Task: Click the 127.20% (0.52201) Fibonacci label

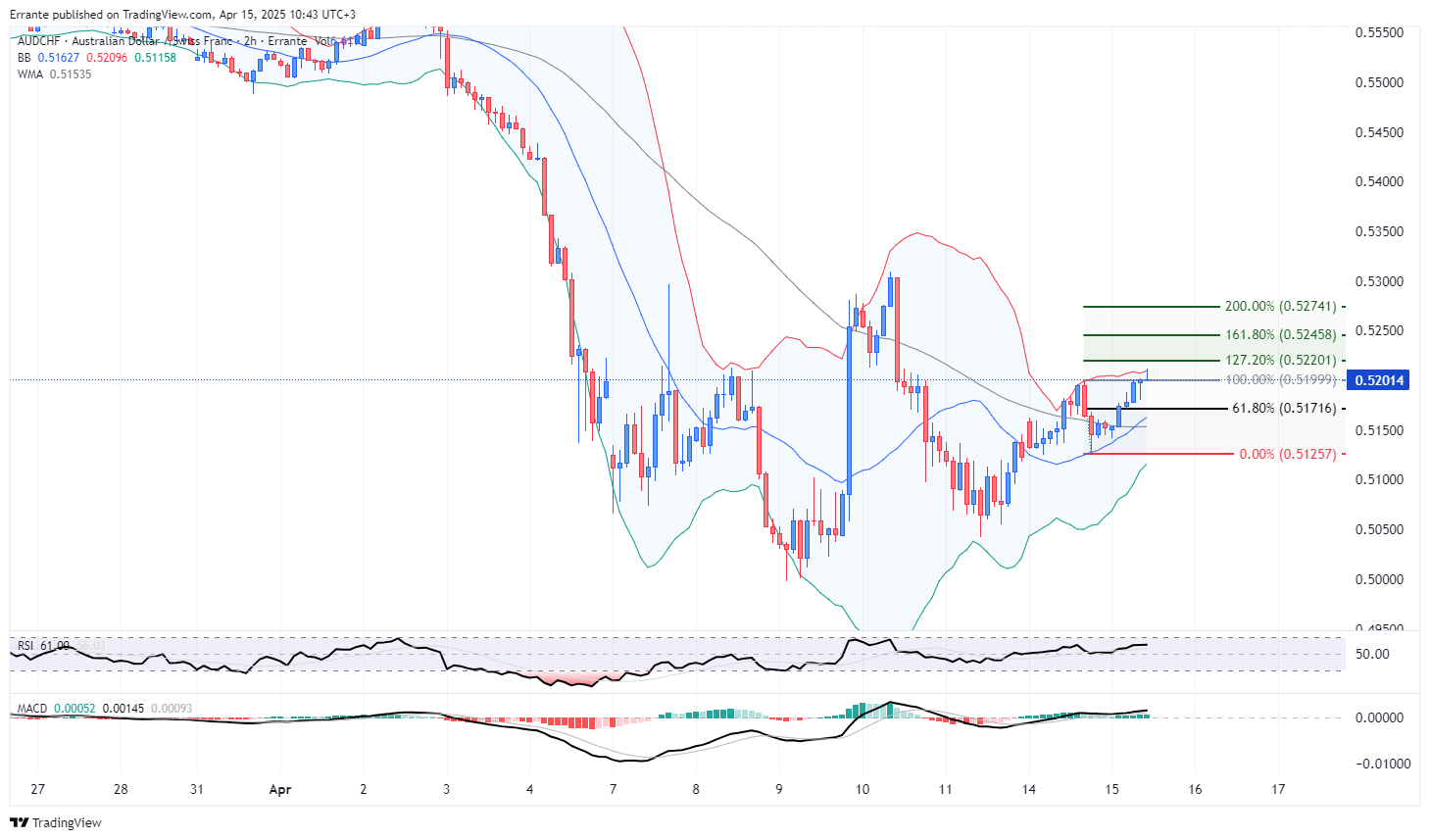Action: click(1280, 361)
